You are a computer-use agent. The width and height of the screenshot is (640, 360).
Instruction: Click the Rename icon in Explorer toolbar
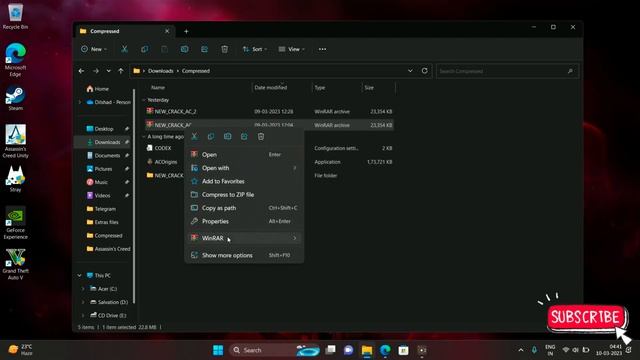(184, 49)
